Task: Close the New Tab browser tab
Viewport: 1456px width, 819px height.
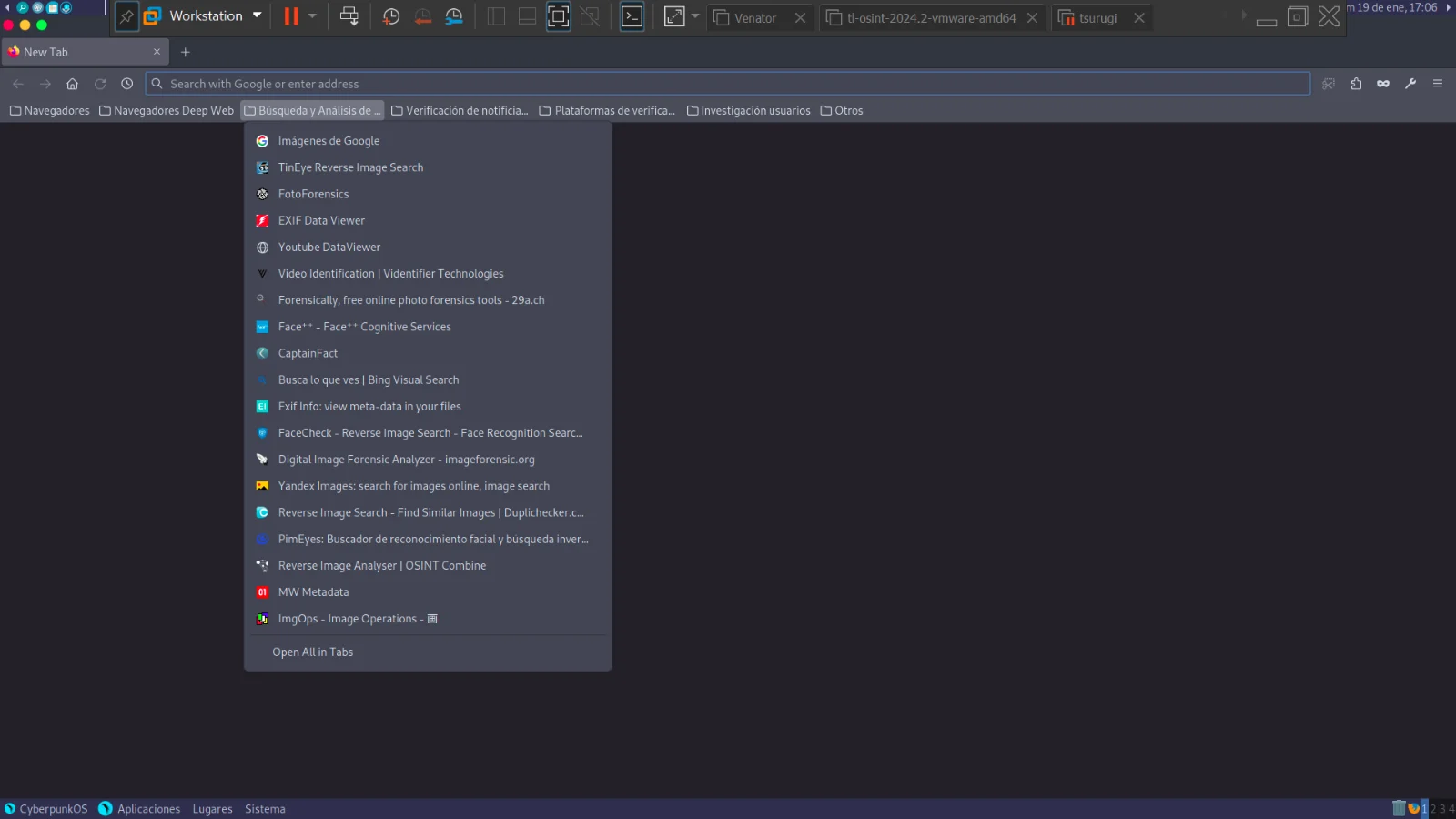Action: (x=157, y=52)
